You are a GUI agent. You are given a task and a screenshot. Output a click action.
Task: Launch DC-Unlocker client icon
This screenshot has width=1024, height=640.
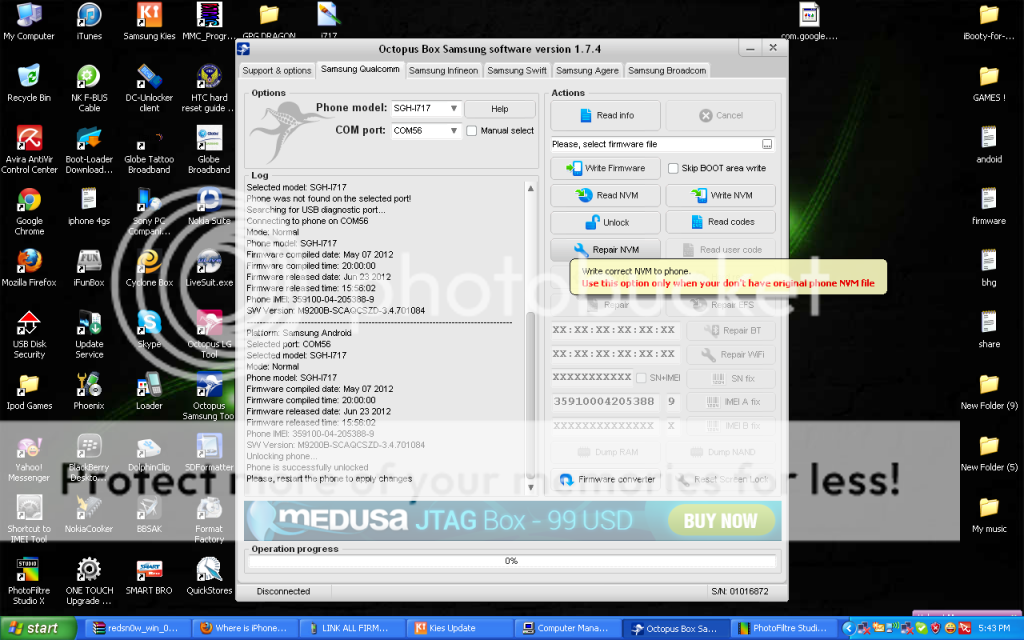149,88
